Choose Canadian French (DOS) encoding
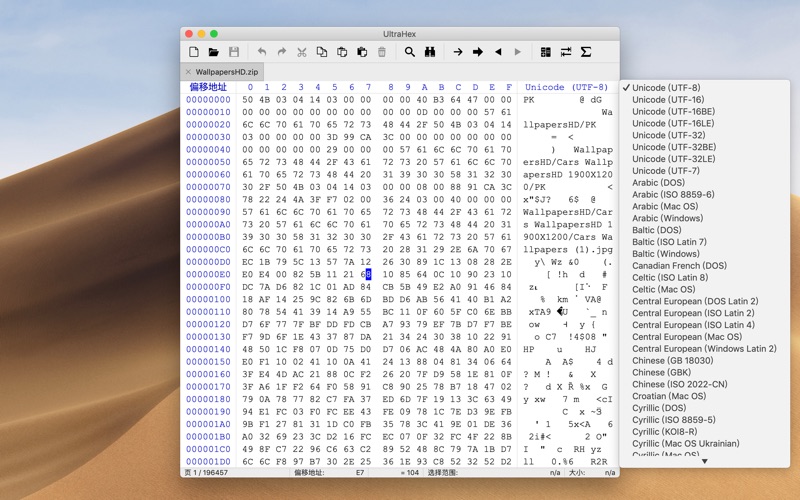This screenshot has width=800, height=500. pyautogui.click(x=679, y=265)
